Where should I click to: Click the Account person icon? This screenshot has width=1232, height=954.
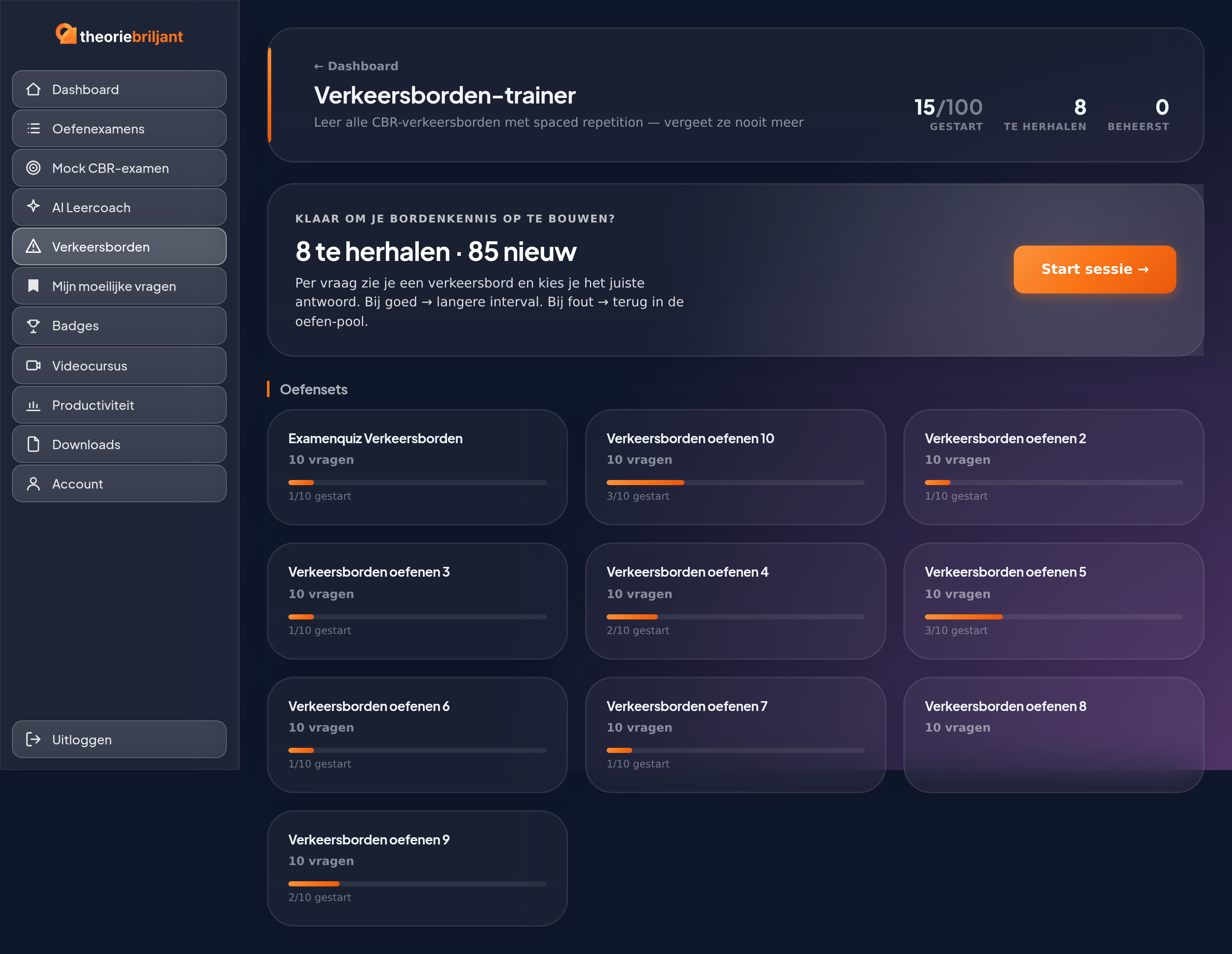(x=33, y=483)
